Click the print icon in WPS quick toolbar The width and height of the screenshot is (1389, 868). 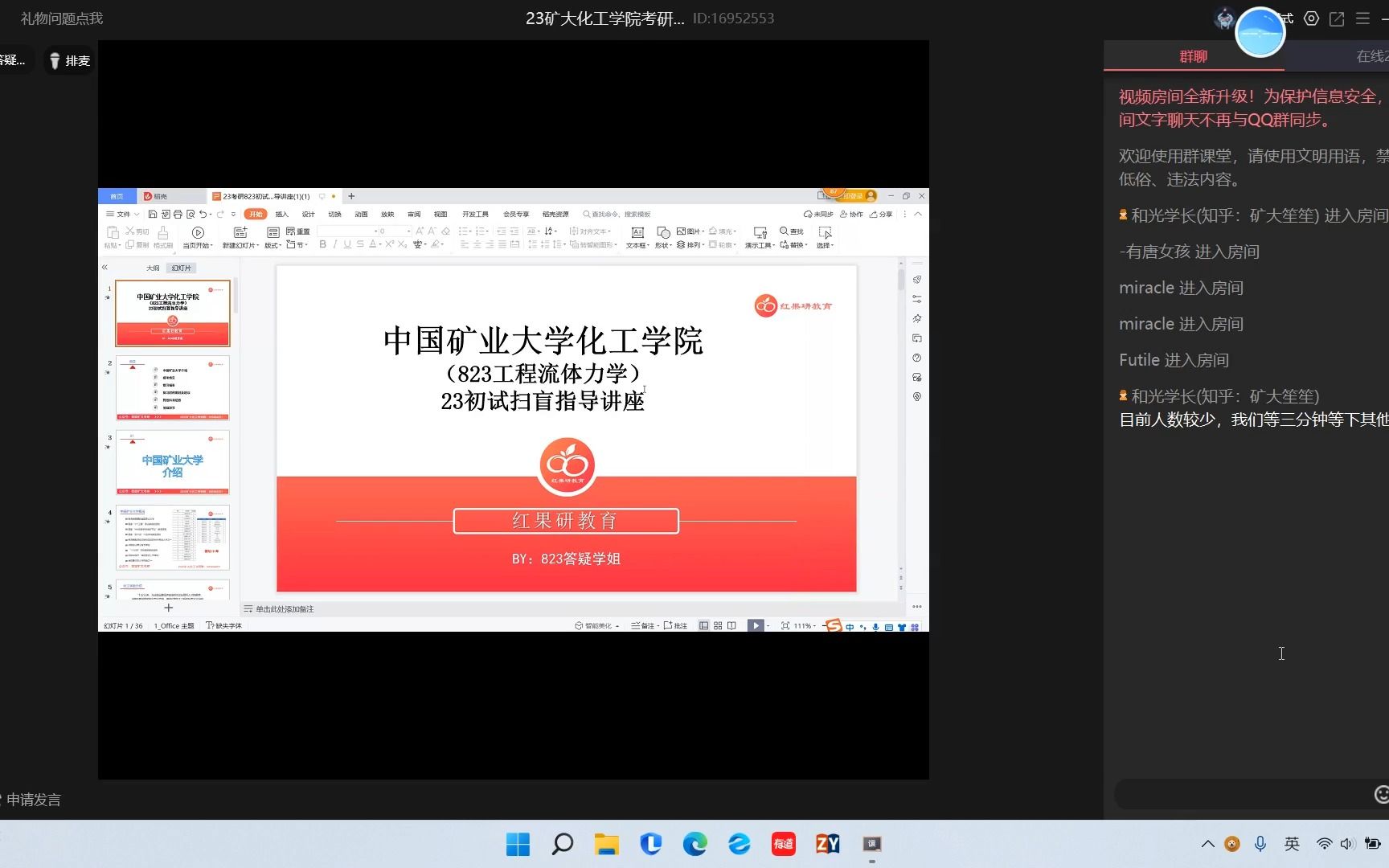(178, 215)
